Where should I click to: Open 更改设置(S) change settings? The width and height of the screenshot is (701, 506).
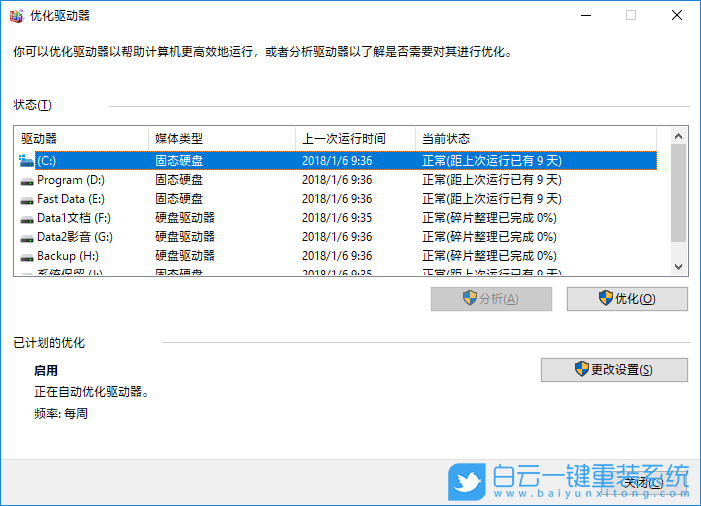(x=614, y=370)
